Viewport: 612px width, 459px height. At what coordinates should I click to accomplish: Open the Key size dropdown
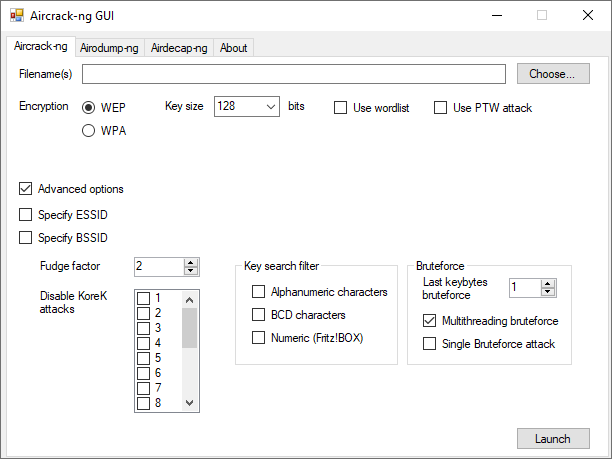247,106
